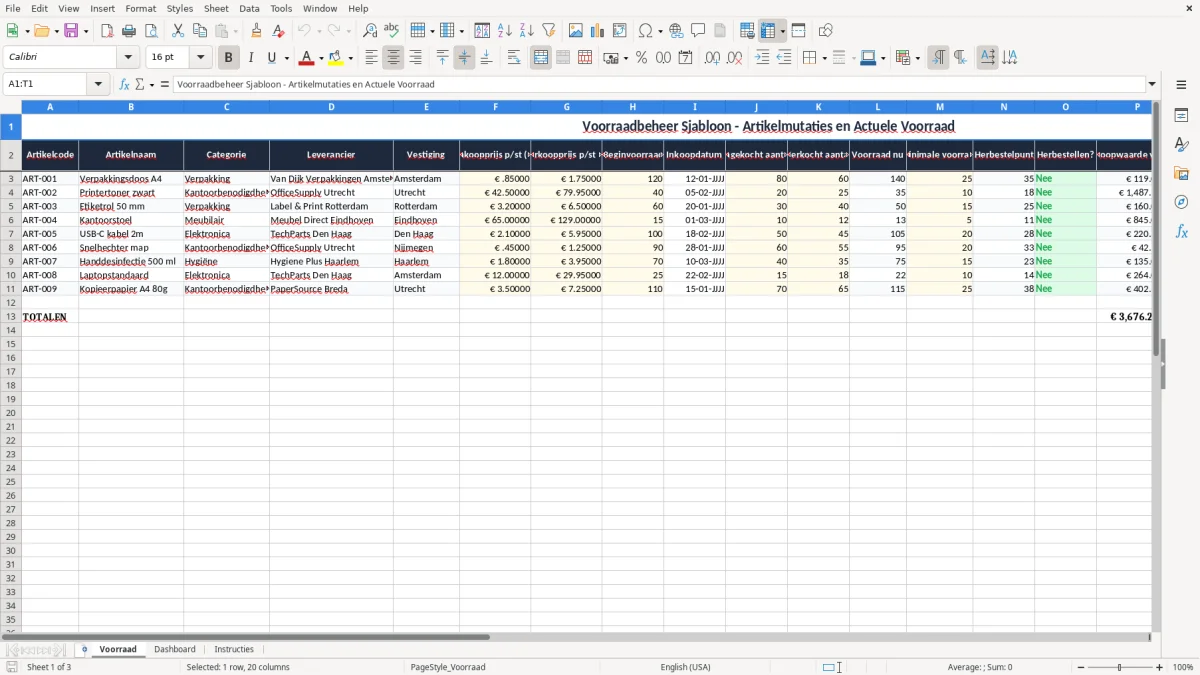Apply the red font color
The height and width of the screenshot is (675, 1200).
click(x=308, y=58)
